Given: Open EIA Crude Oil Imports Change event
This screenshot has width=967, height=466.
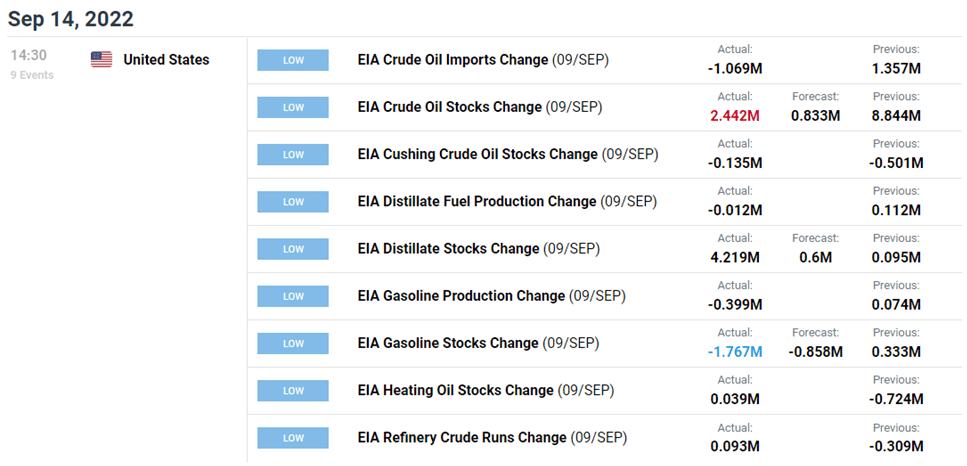Looking at the screenshot, I should pyautogui.click(x=483, y=60).
